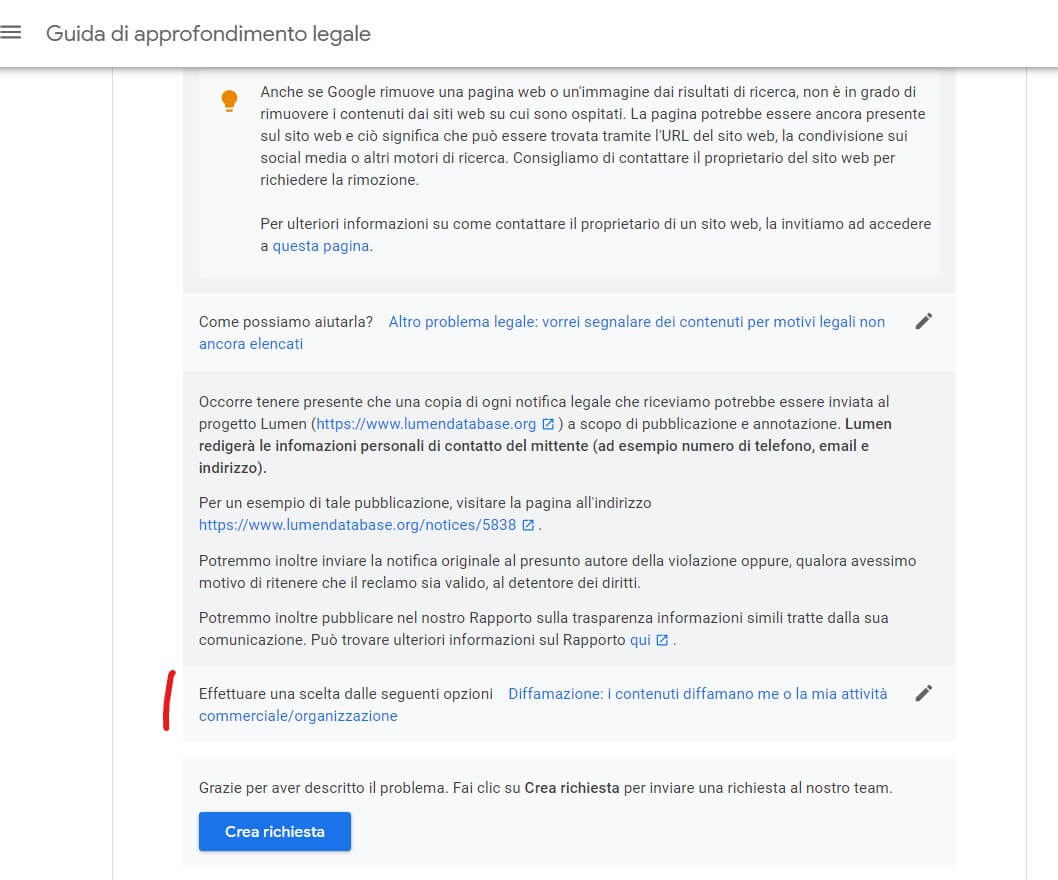
Task: Click the orange lightbulb tip icon
Action: coord(229,100)
